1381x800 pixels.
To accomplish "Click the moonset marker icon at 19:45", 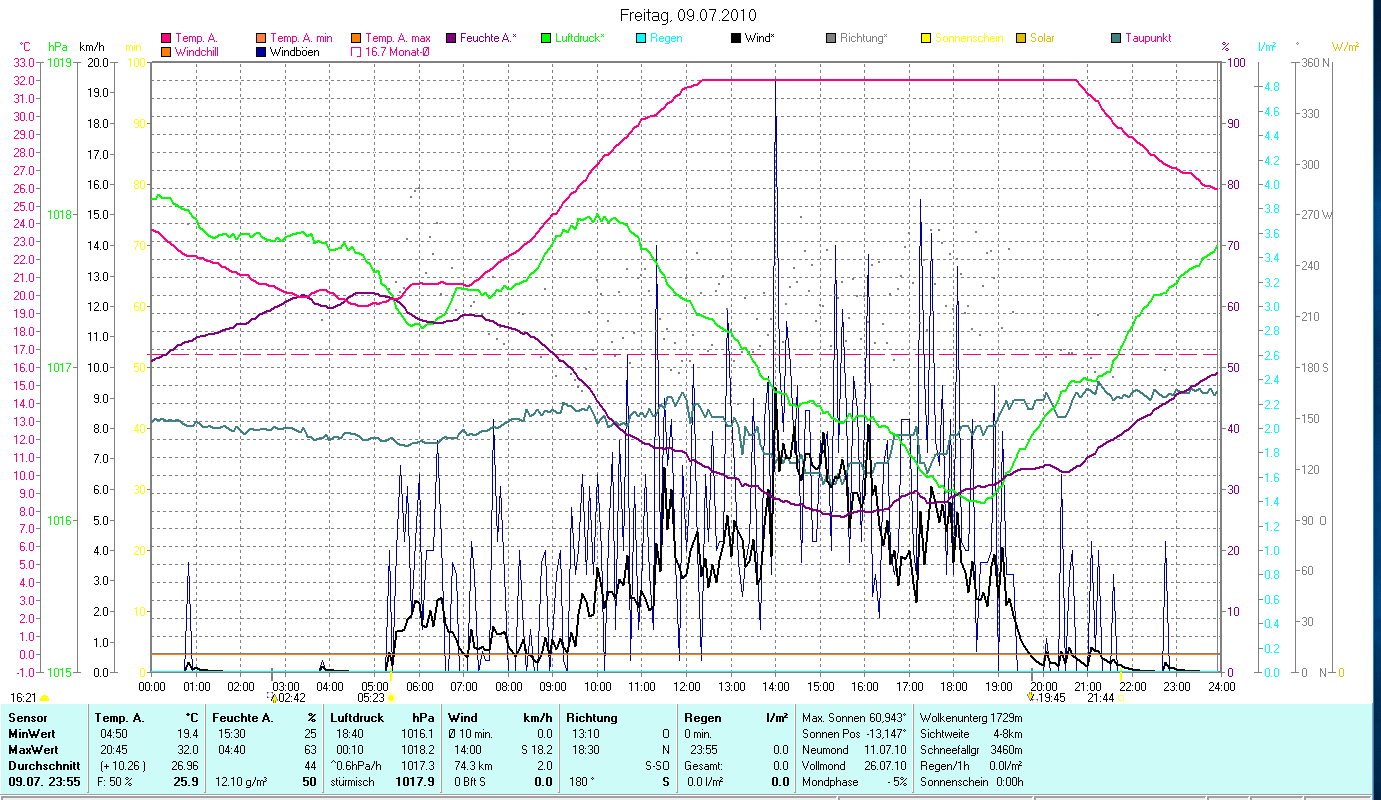I will 1030,698.
